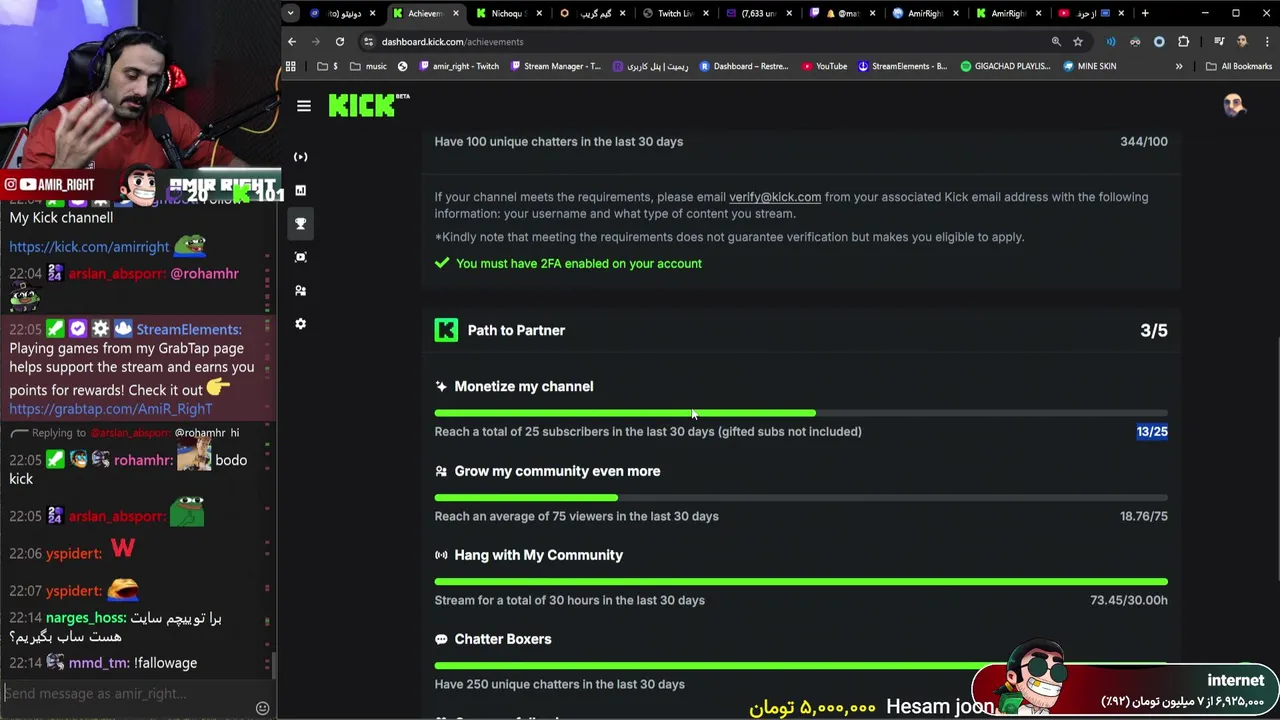Close the Achievements tab
Screen dimensions: 1280x720
click(x=458, y=13)
